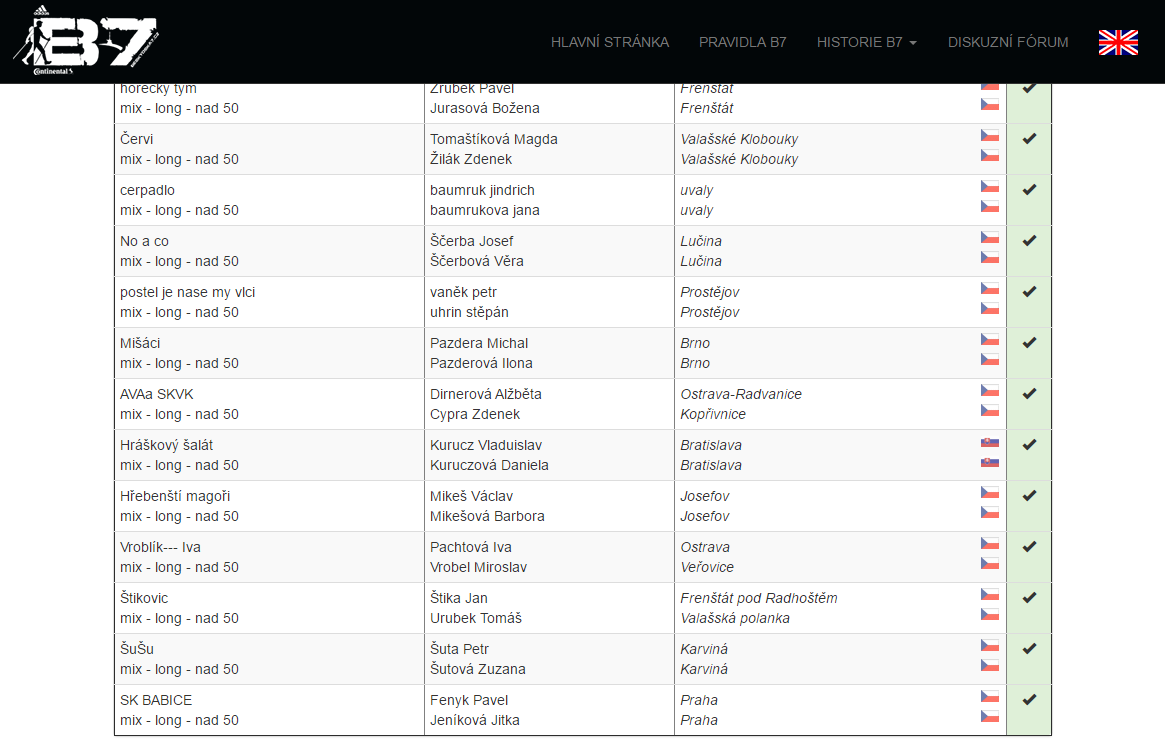Click city Kopřivnice
The width and height of the screenshot is (1165, 743).
point(713,415)
